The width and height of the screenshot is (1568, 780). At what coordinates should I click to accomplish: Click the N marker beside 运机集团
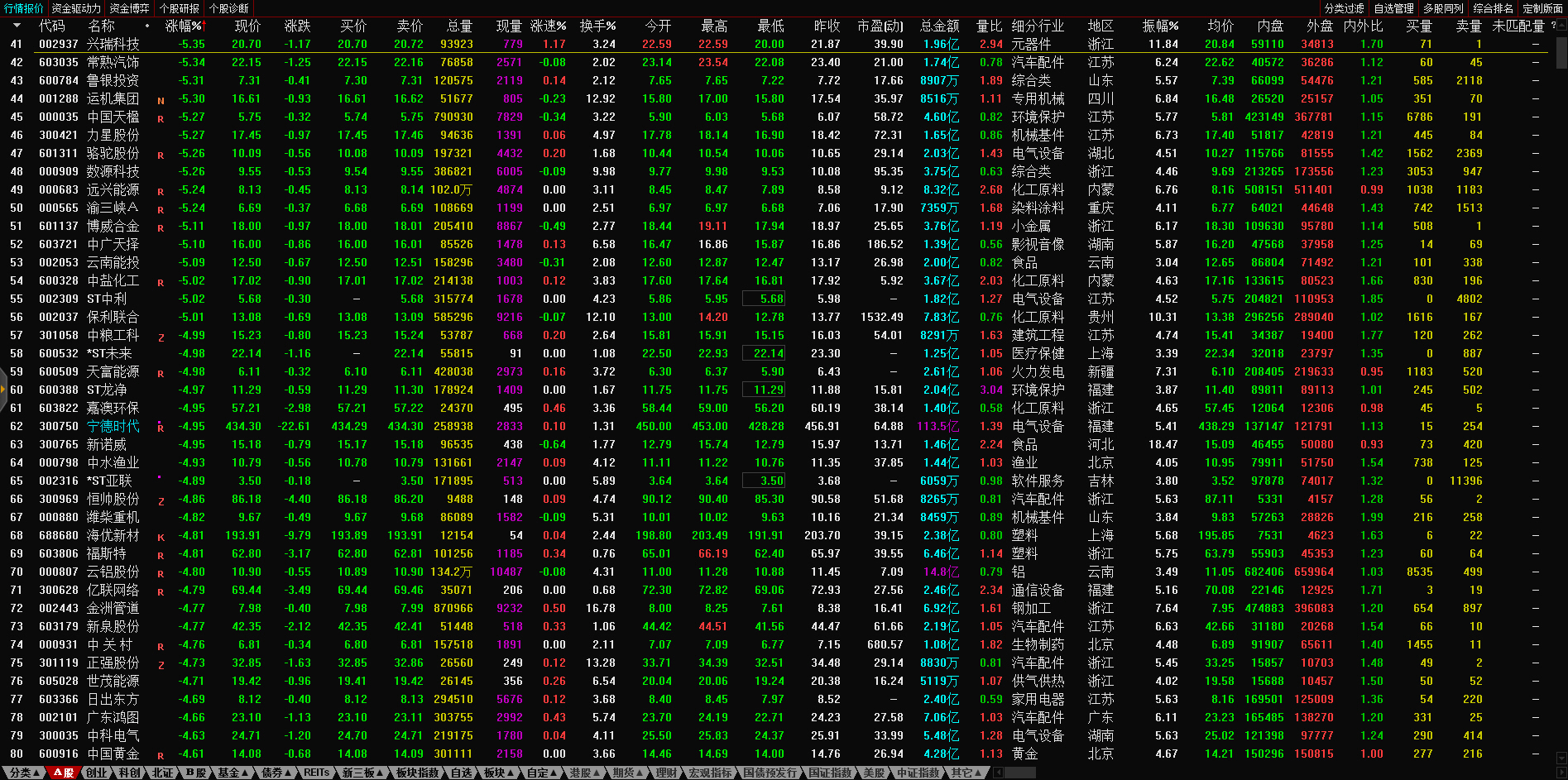click(161, 100)
